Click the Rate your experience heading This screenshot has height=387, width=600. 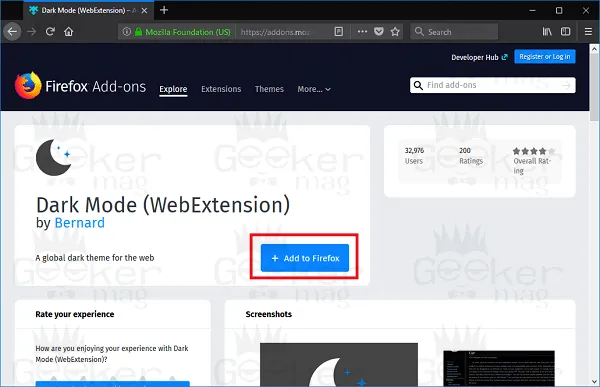(x=75, y=314)
